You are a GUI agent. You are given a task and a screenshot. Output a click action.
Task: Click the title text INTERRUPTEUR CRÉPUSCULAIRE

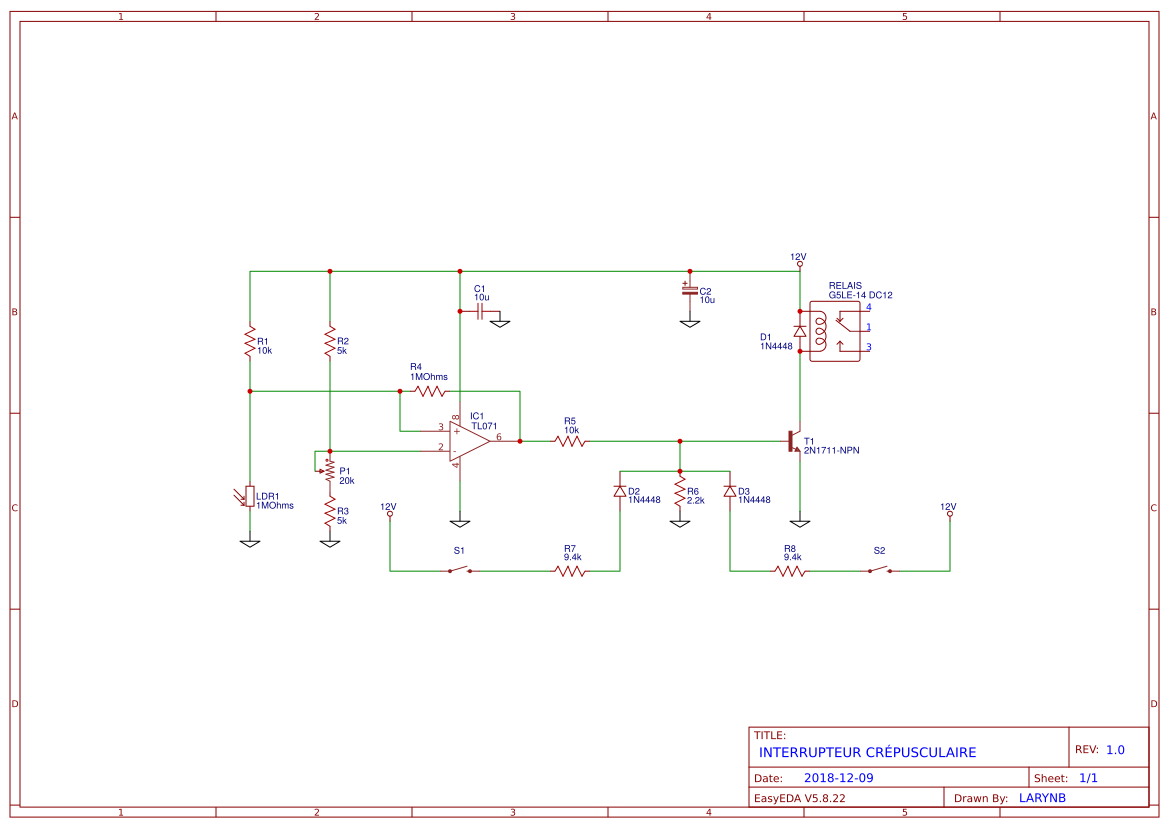point(867,752)
